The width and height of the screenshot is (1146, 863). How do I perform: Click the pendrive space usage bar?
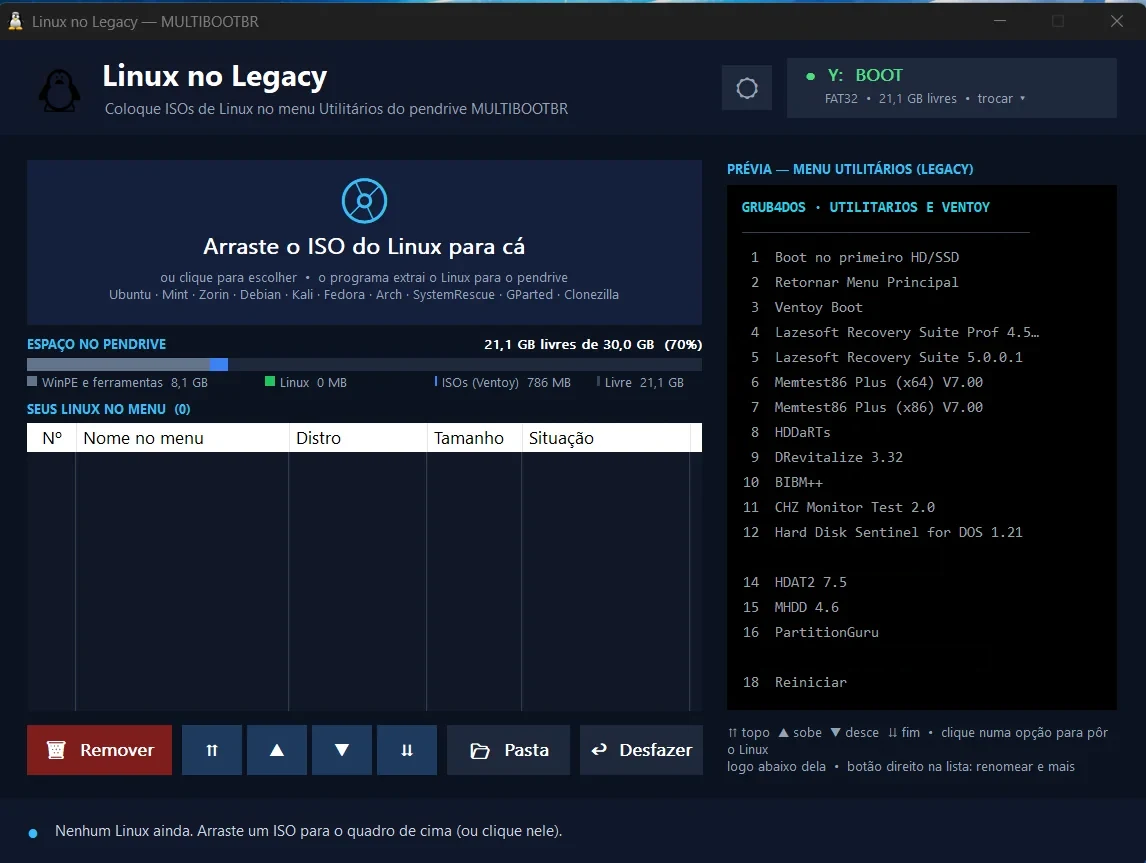pyautogui.click(x=365, y=364)
